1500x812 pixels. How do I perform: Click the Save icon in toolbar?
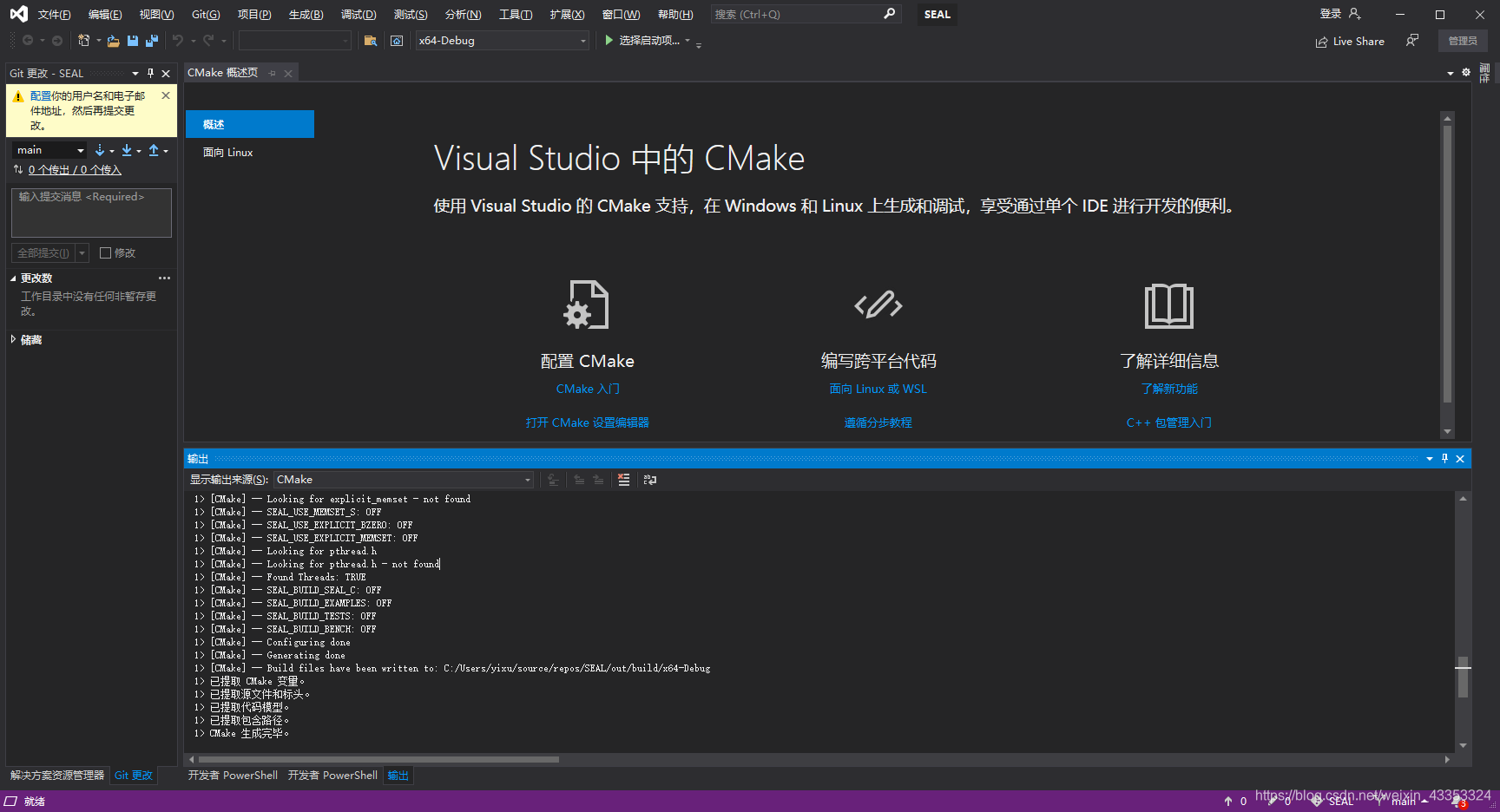[133, 41]
